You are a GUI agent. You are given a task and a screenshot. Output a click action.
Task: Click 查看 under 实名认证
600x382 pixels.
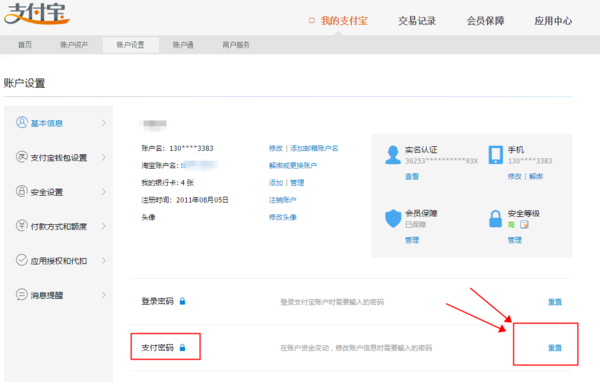tap(412, 176)
